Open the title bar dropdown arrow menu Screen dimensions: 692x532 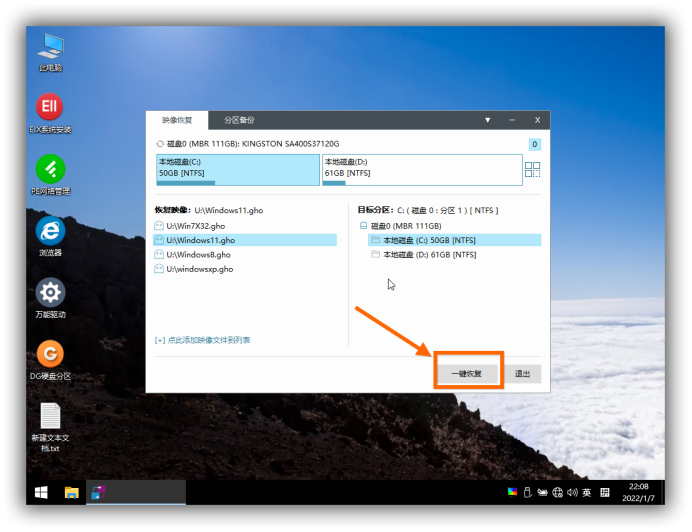pyautogui.click(x=488, y=120)
